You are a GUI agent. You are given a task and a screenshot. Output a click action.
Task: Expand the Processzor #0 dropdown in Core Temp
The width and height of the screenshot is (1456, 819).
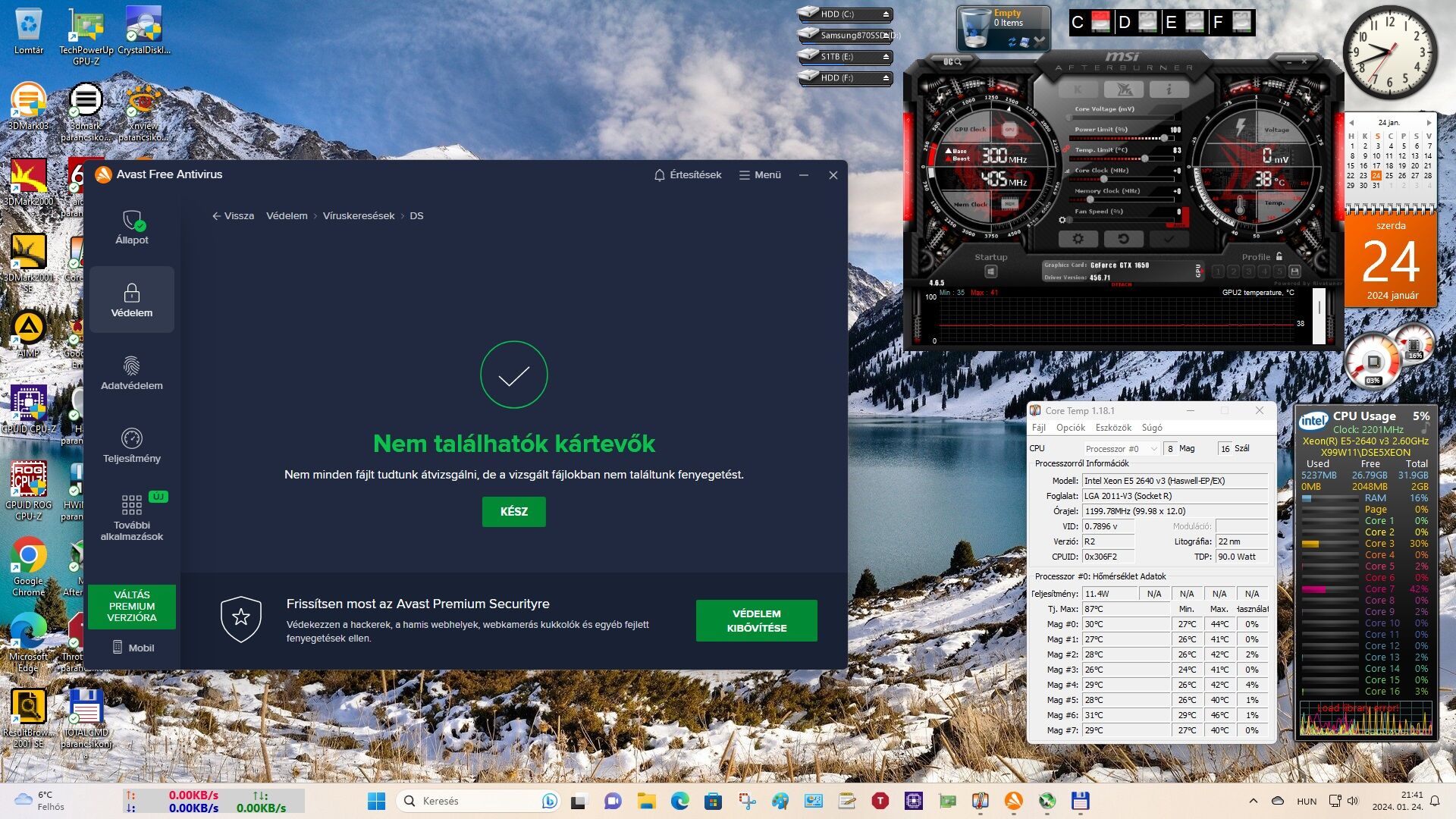1122,449
